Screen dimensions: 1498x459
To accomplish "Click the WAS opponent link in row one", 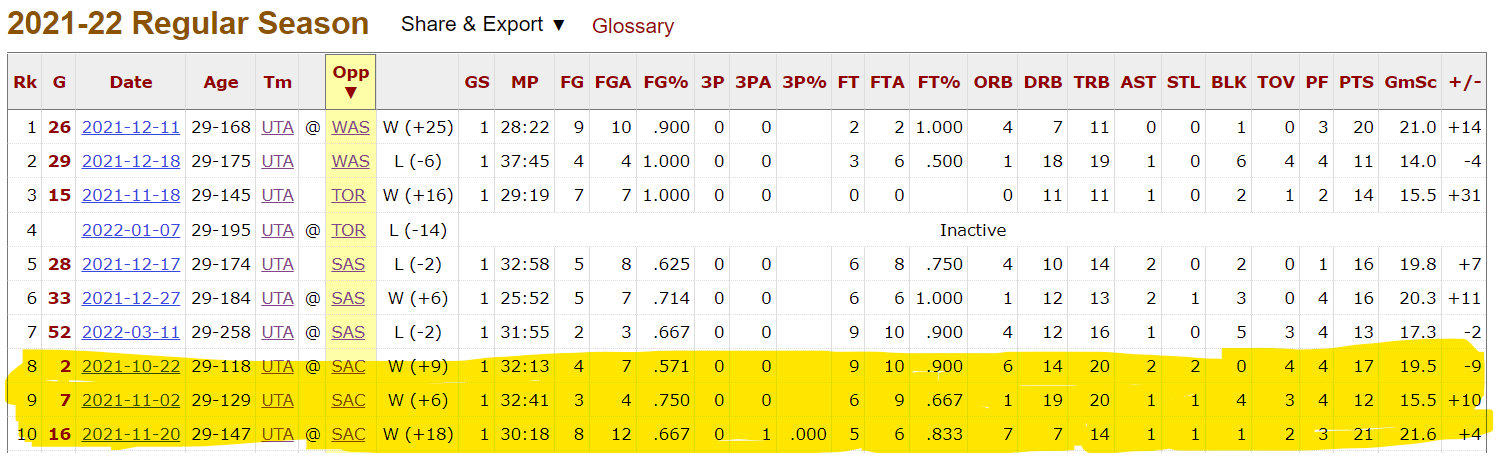I will tap(350, 127).
